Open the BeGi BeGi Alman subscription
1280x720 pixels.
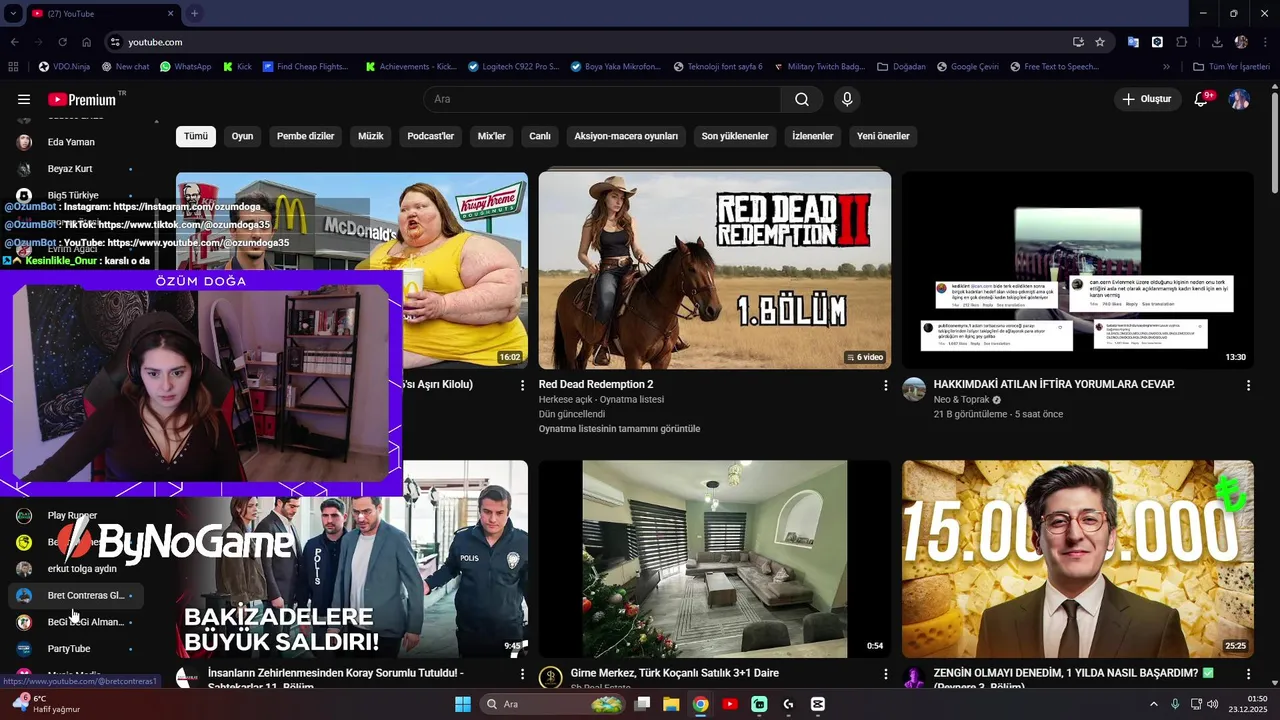point(76,622)
